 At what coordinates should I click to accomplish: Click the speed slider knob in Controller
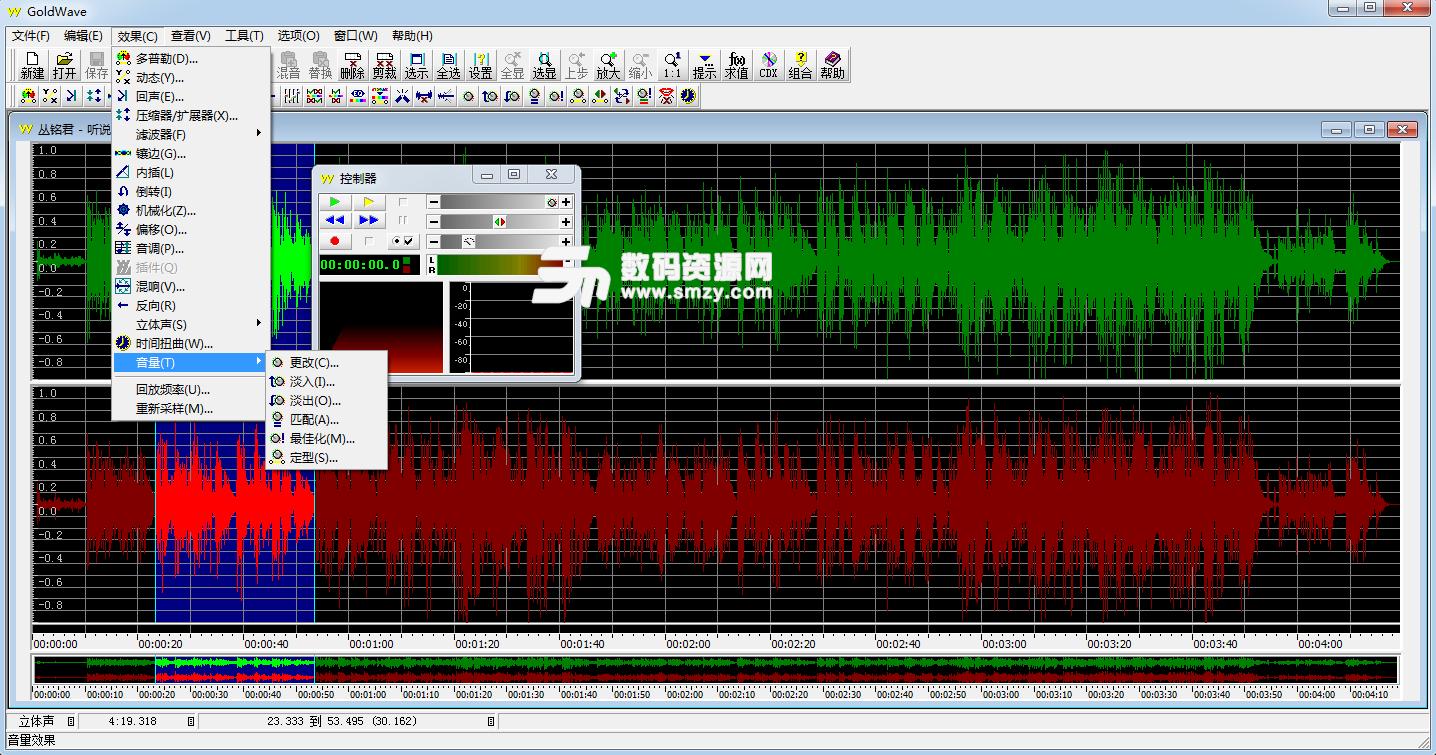tap(468, 241)
